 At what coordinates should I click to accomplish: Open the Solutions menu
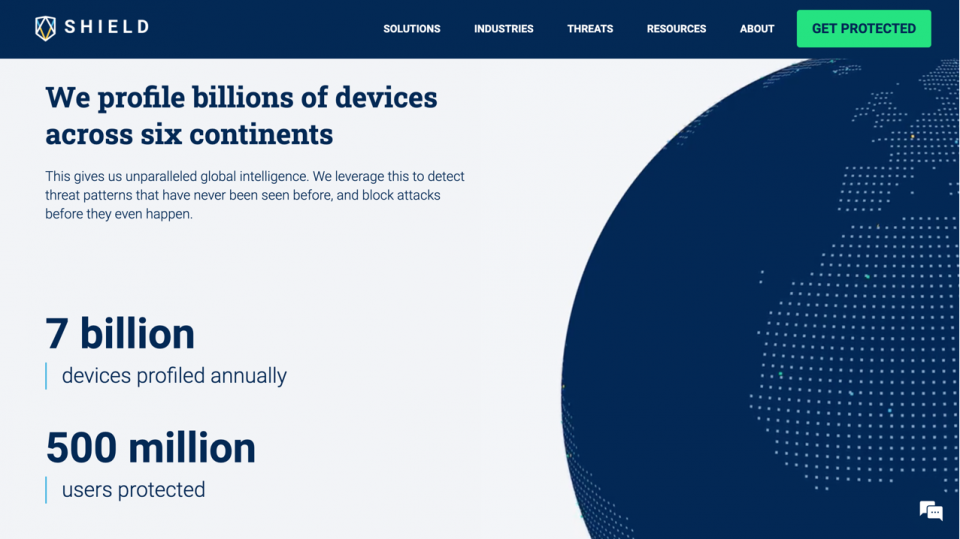point(411,29)
